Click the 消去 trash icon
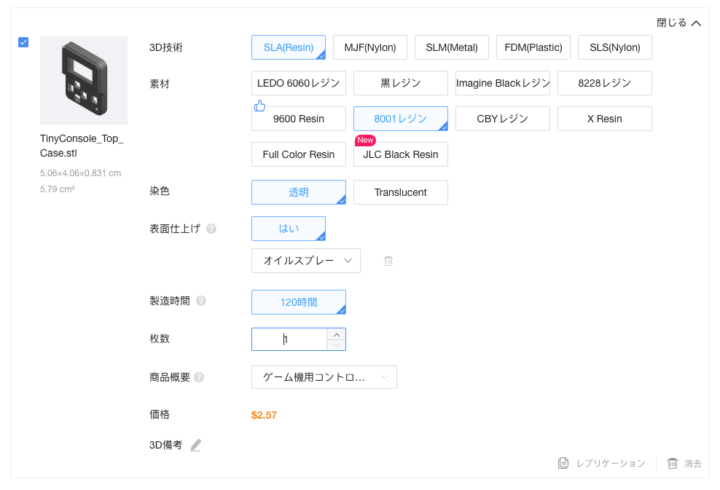This screenshot has height=490, width=720. pos(673,464)
